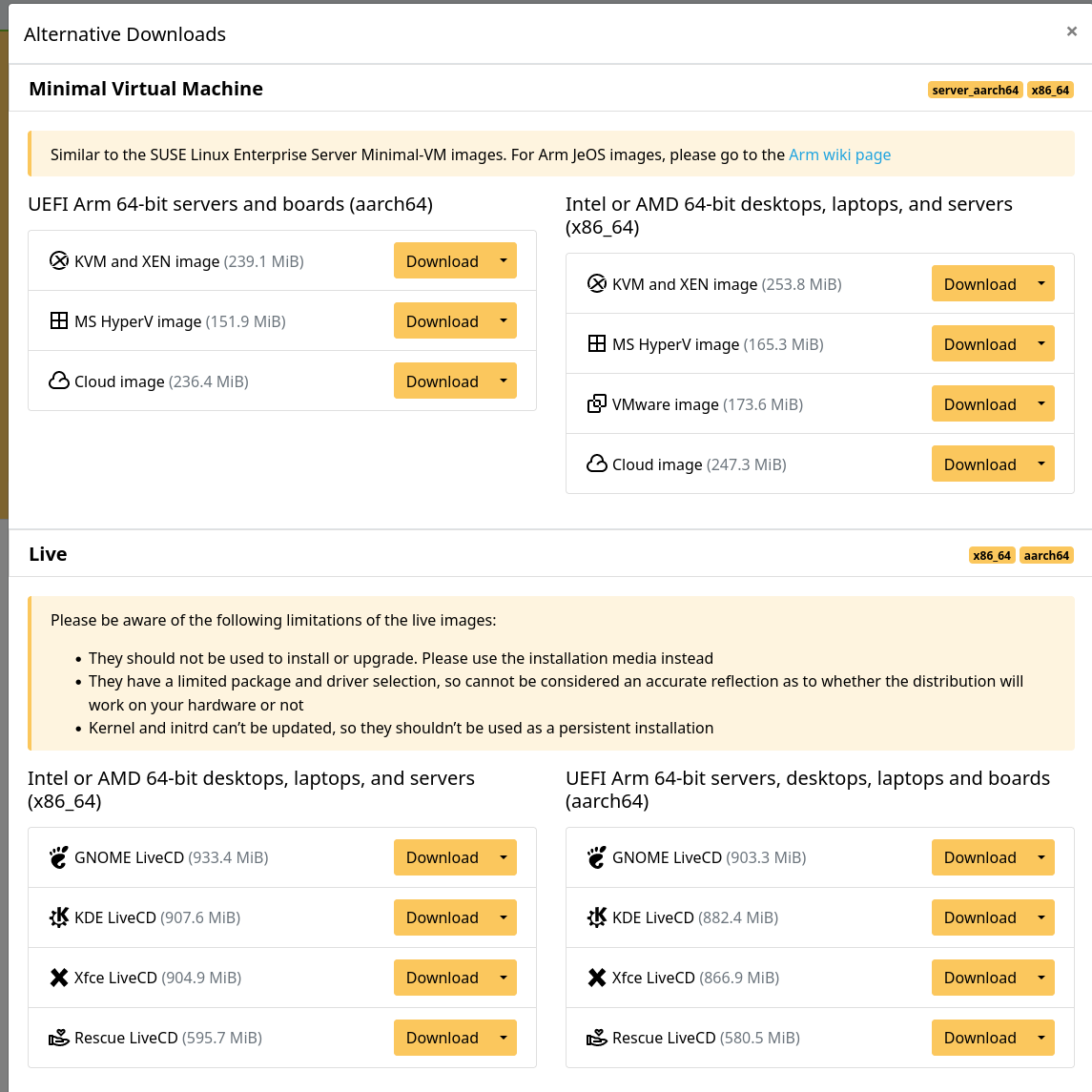Download the x86_64 Rescue LiveCD
The image size is (1092, 1092).
[443, 1038]
